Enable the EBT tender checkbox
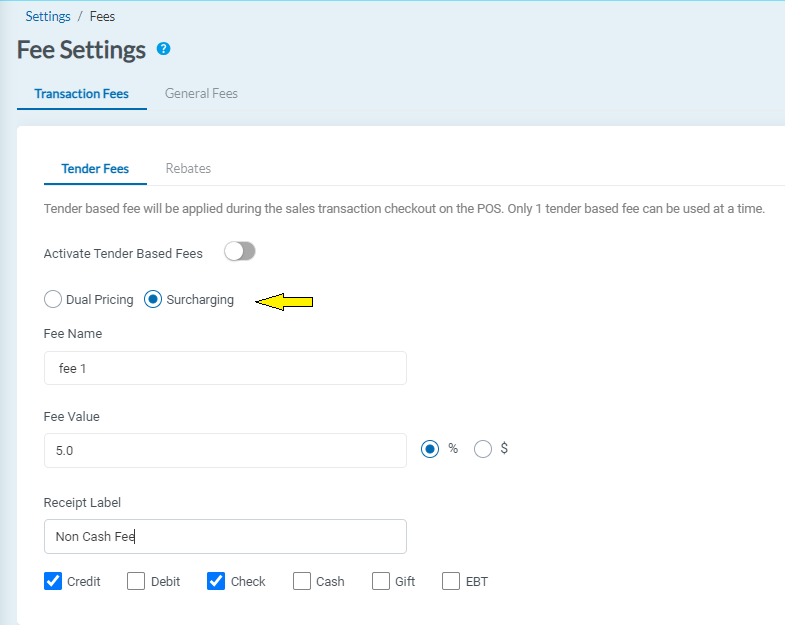Screen dimensions: 785x625 pyautogui.click(x=451, y=581)
